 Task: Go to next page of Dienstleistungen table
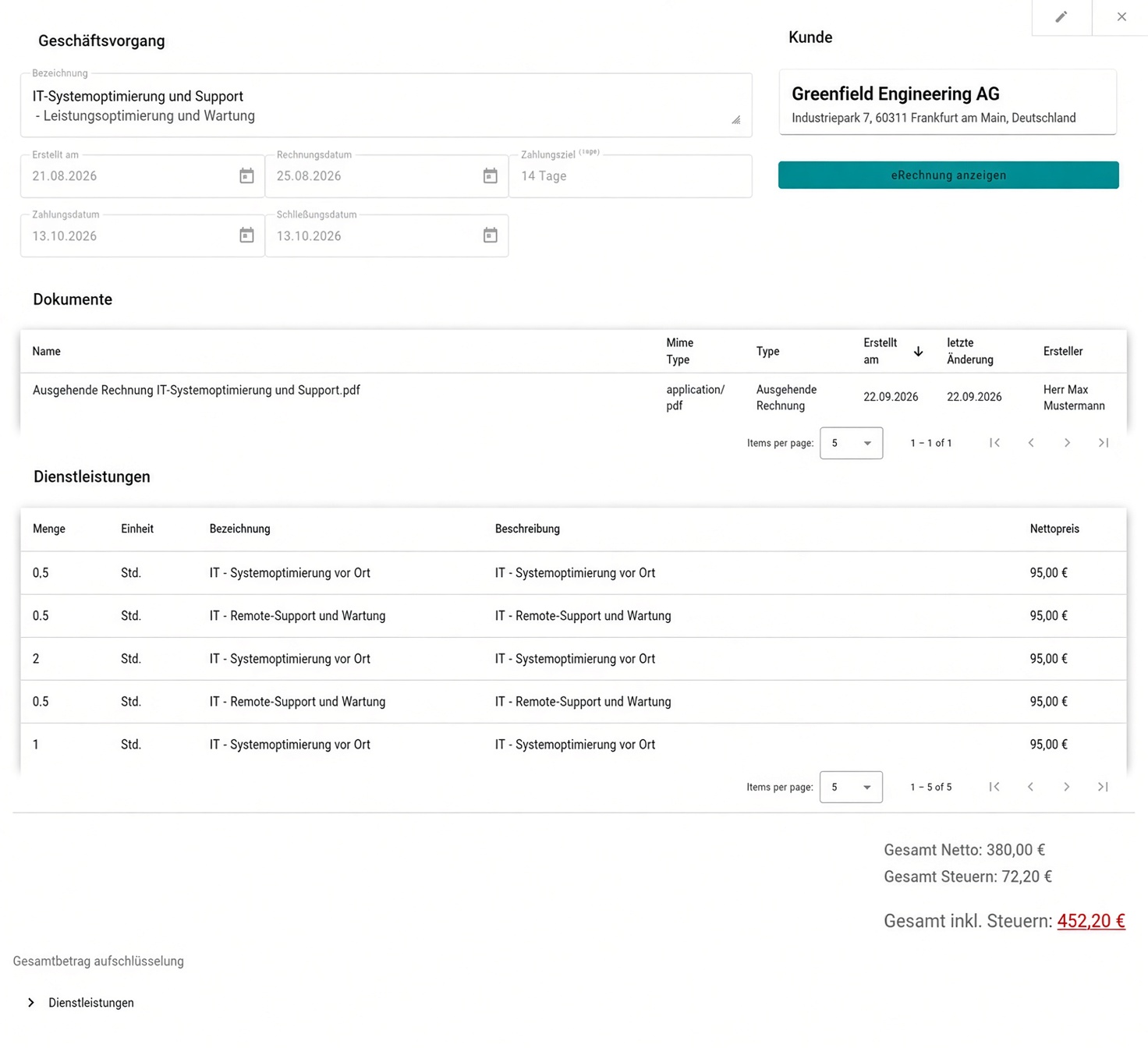1067,787
